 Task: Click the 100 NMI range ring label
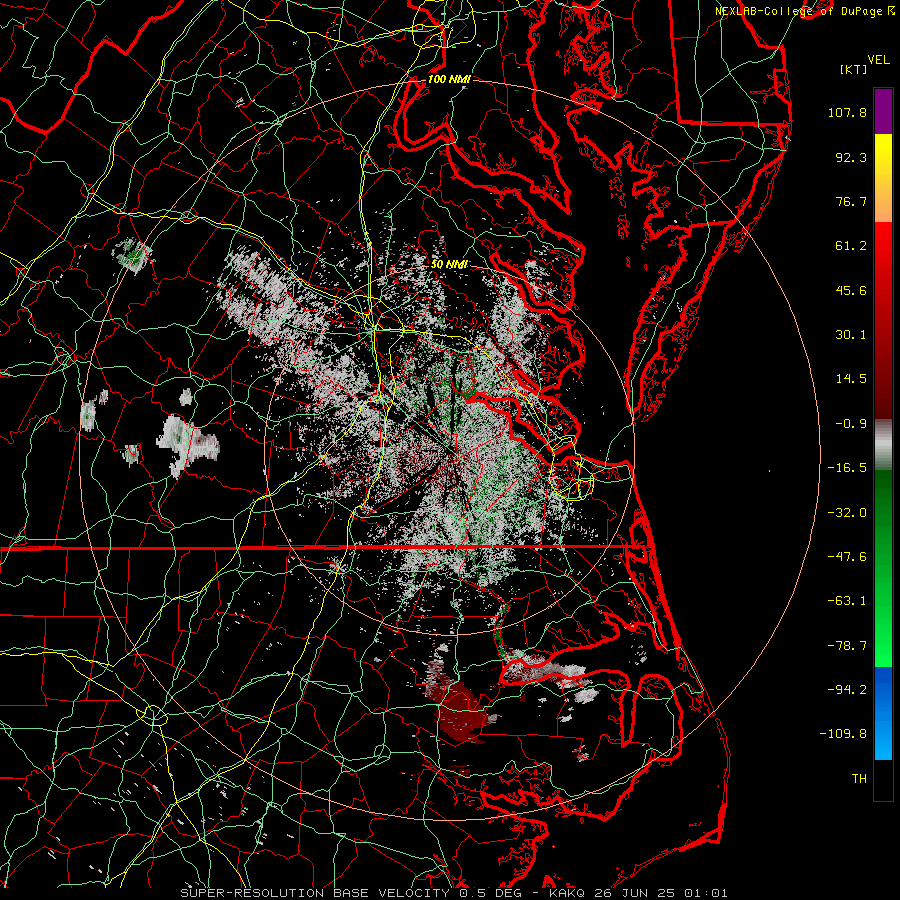click(449, 79)
